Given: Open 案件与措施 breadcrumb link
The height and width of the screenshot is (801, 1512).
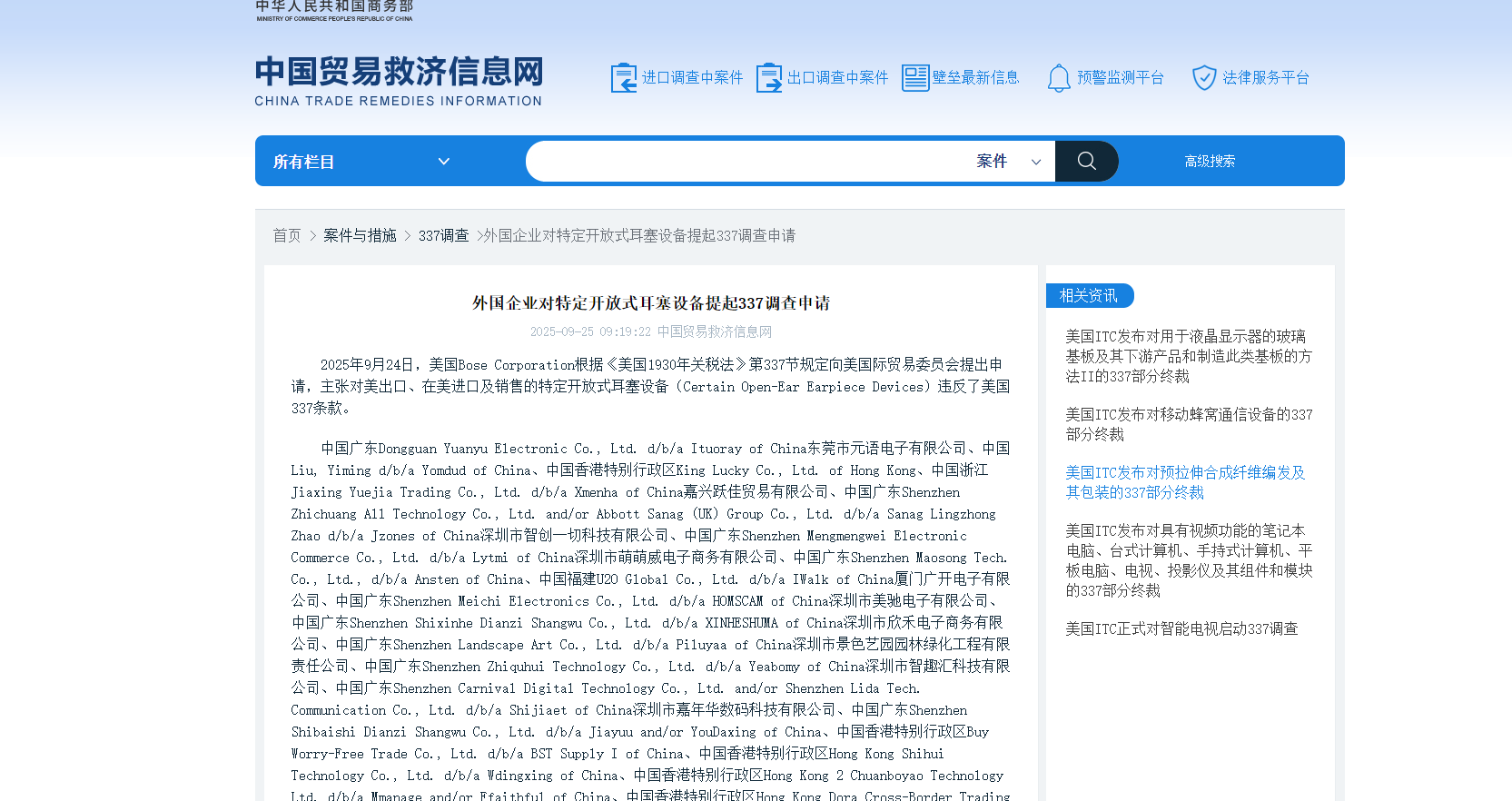Looking at the screenshot, I should point(360,235).
